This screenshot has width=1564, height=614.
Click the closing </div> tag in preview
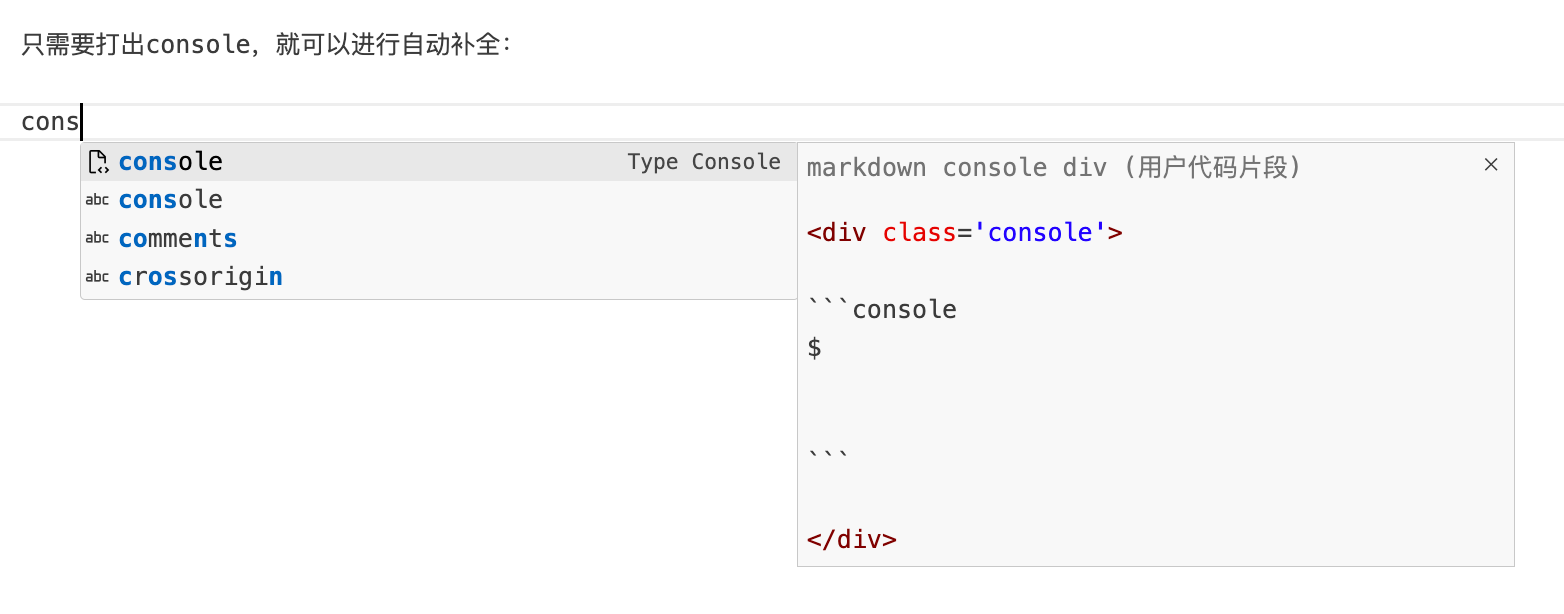pyautogui.click(x=852, y=540)
